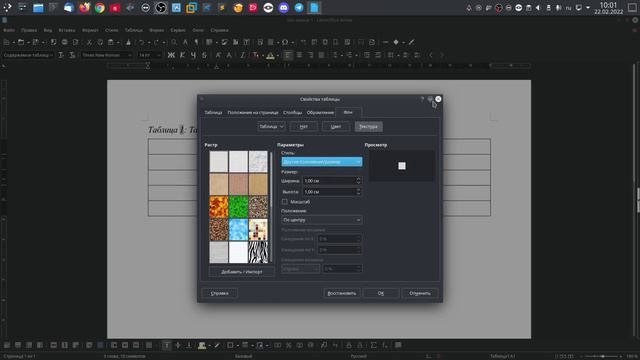The image size is (640, 360).
Task: Open the font name dropdown in toolbar
Action: (x=107, y=55)
